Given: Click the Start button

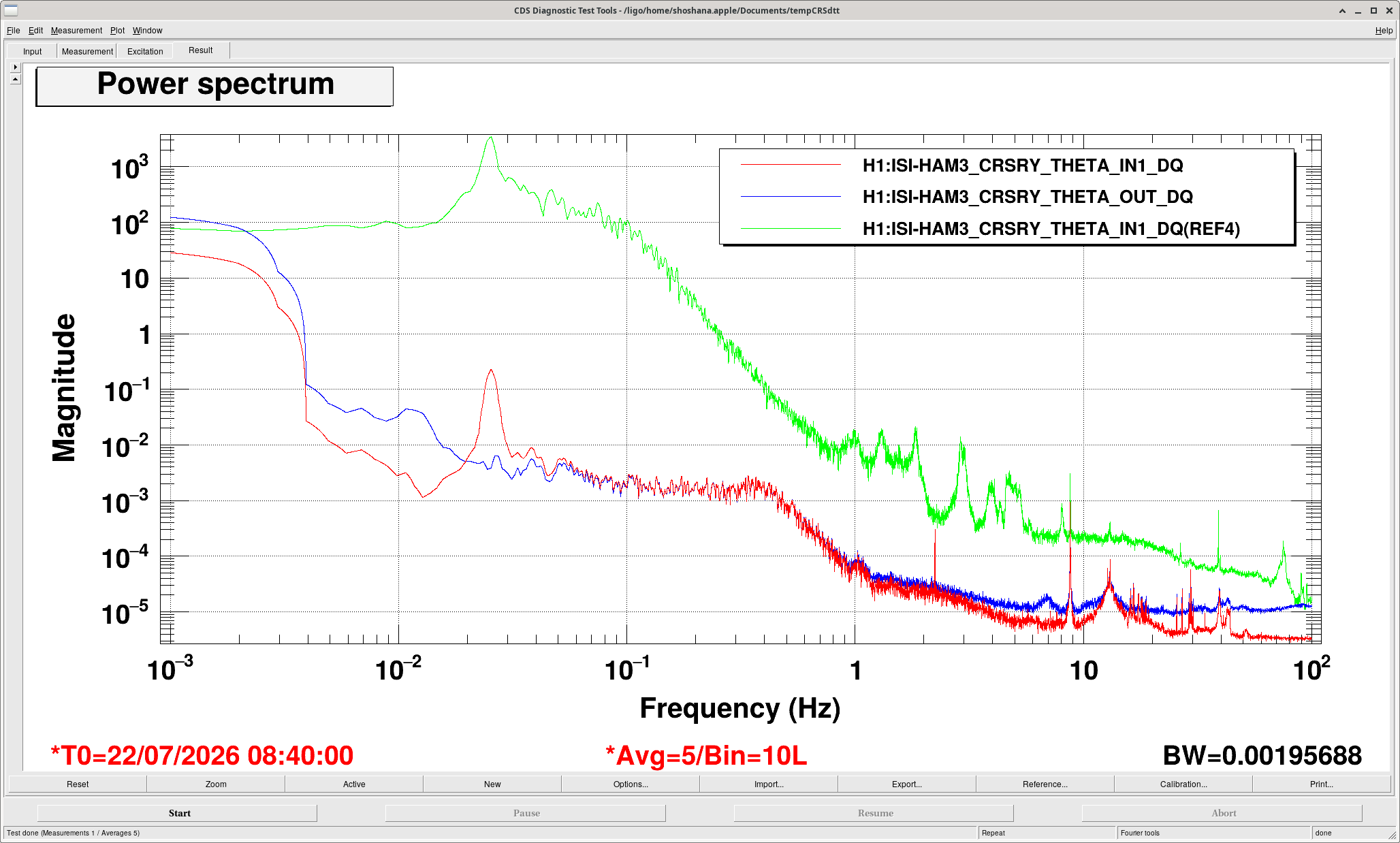Looking at the screenshot, I should [179, 813].
